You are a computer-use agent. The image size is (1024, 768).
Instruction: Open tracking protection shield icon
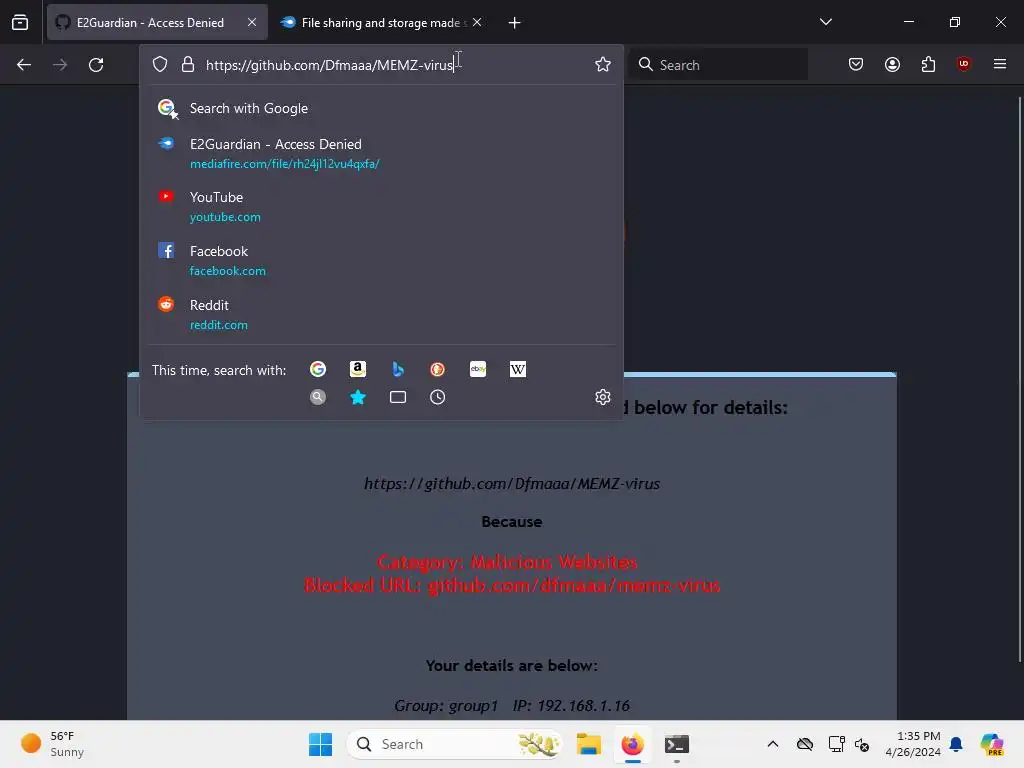(x=160, y=64)
